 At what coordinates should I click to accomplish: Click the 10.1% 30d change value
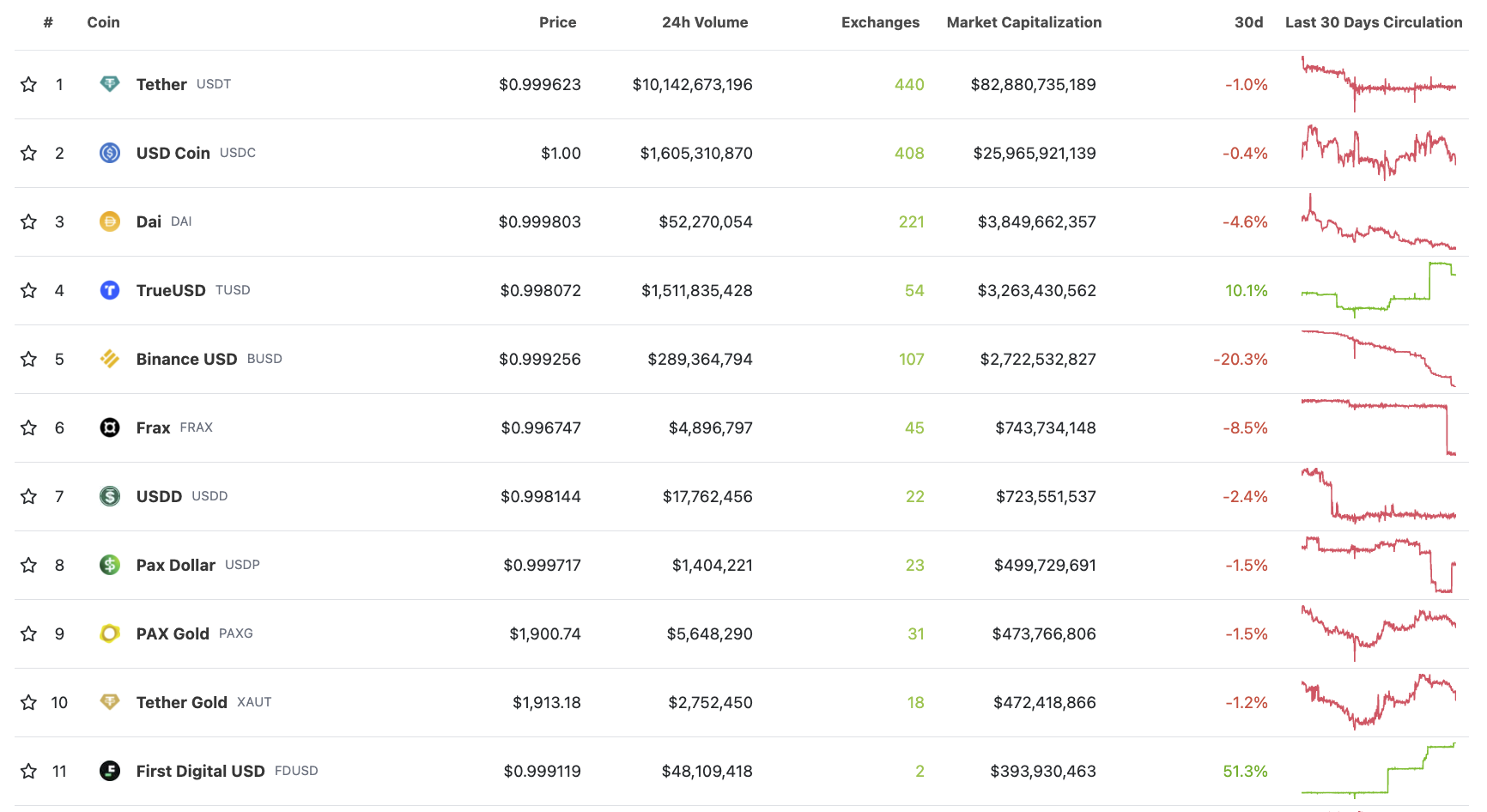point(1247,290)
